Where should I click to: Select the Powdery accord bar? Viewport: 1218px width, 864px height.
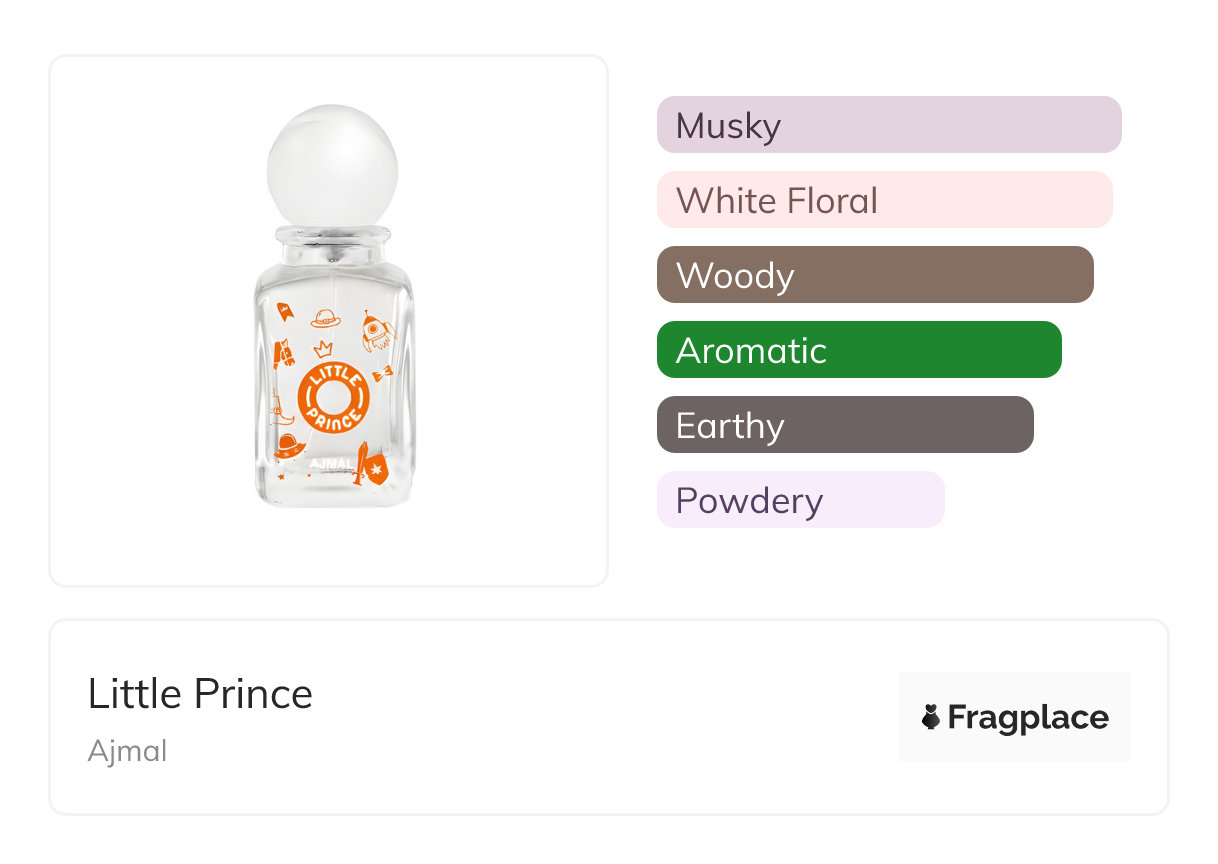point(800,500)
